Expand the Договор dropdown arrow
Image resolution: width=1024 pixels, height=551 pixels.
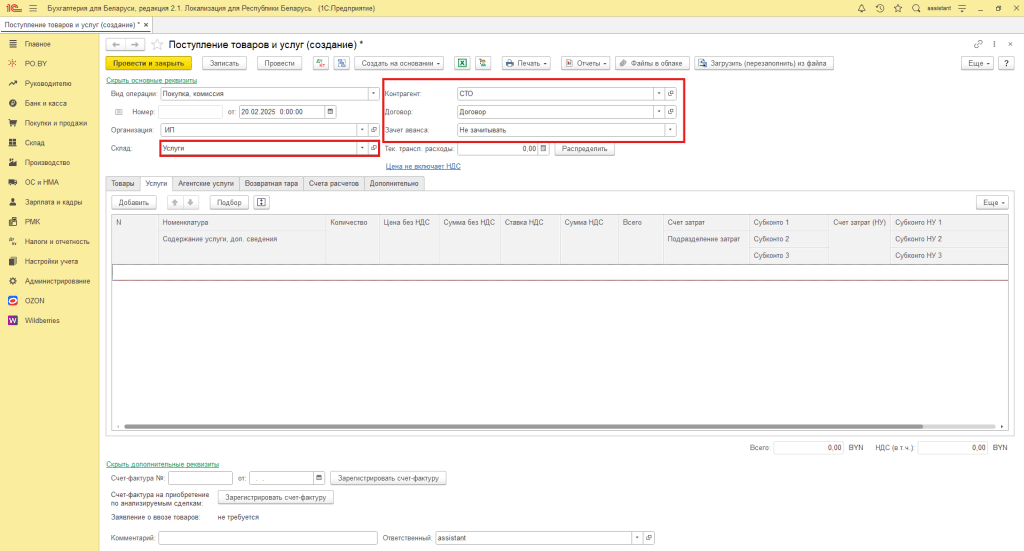coord(658,112)
